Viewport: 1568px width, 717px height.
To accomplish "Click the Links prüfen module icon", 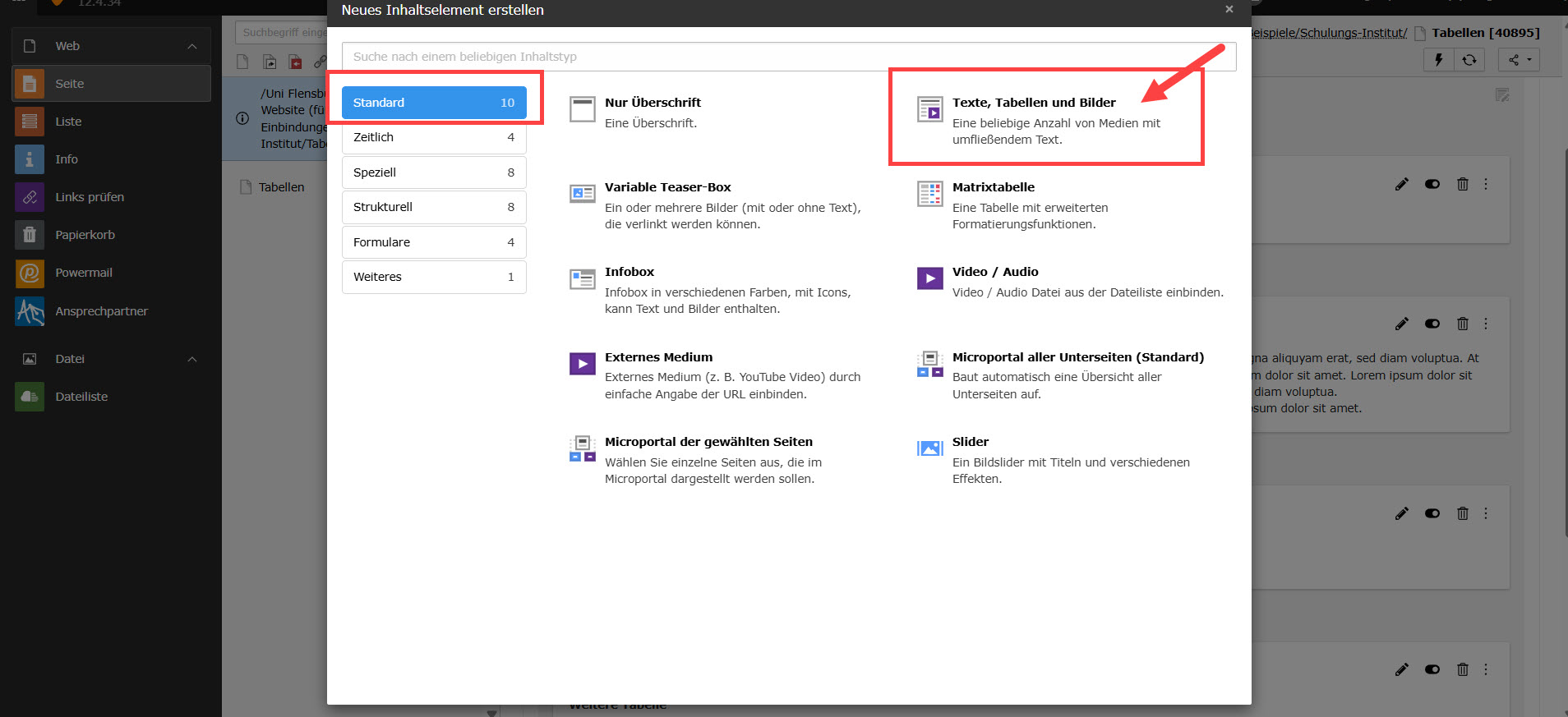I will tap(30, 197).
